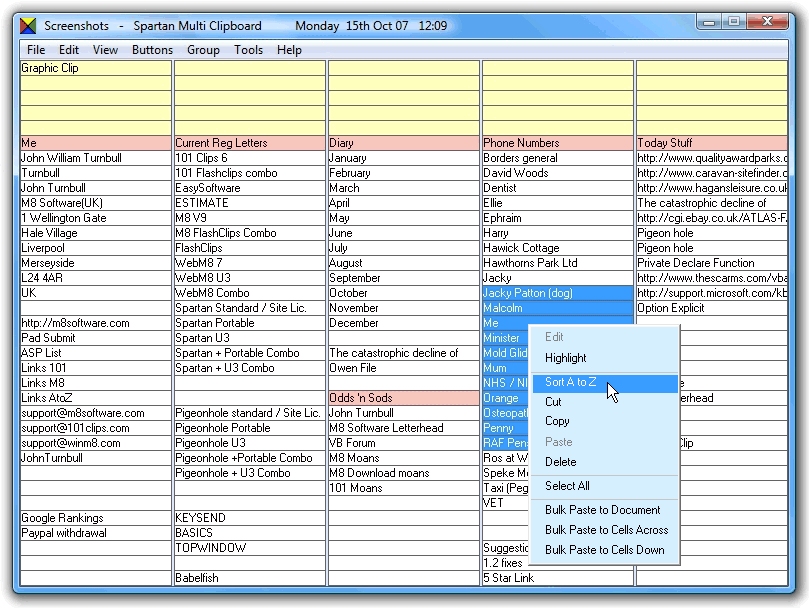Choose Bulk Paste to Cells Down
Viewport: 809px width, 608px height.
[x=605, y=550]
